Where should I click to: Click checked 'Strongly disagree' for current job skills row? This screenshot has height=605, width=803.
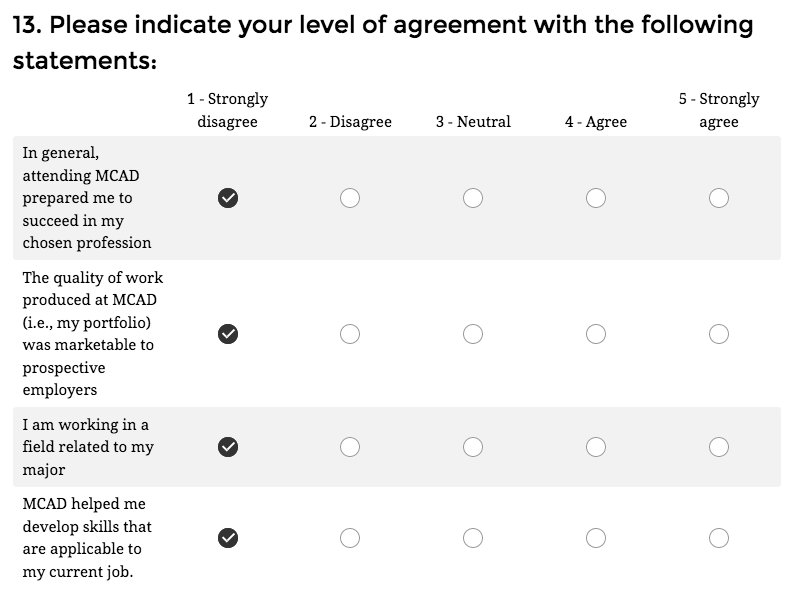click(x=228, y=538)
